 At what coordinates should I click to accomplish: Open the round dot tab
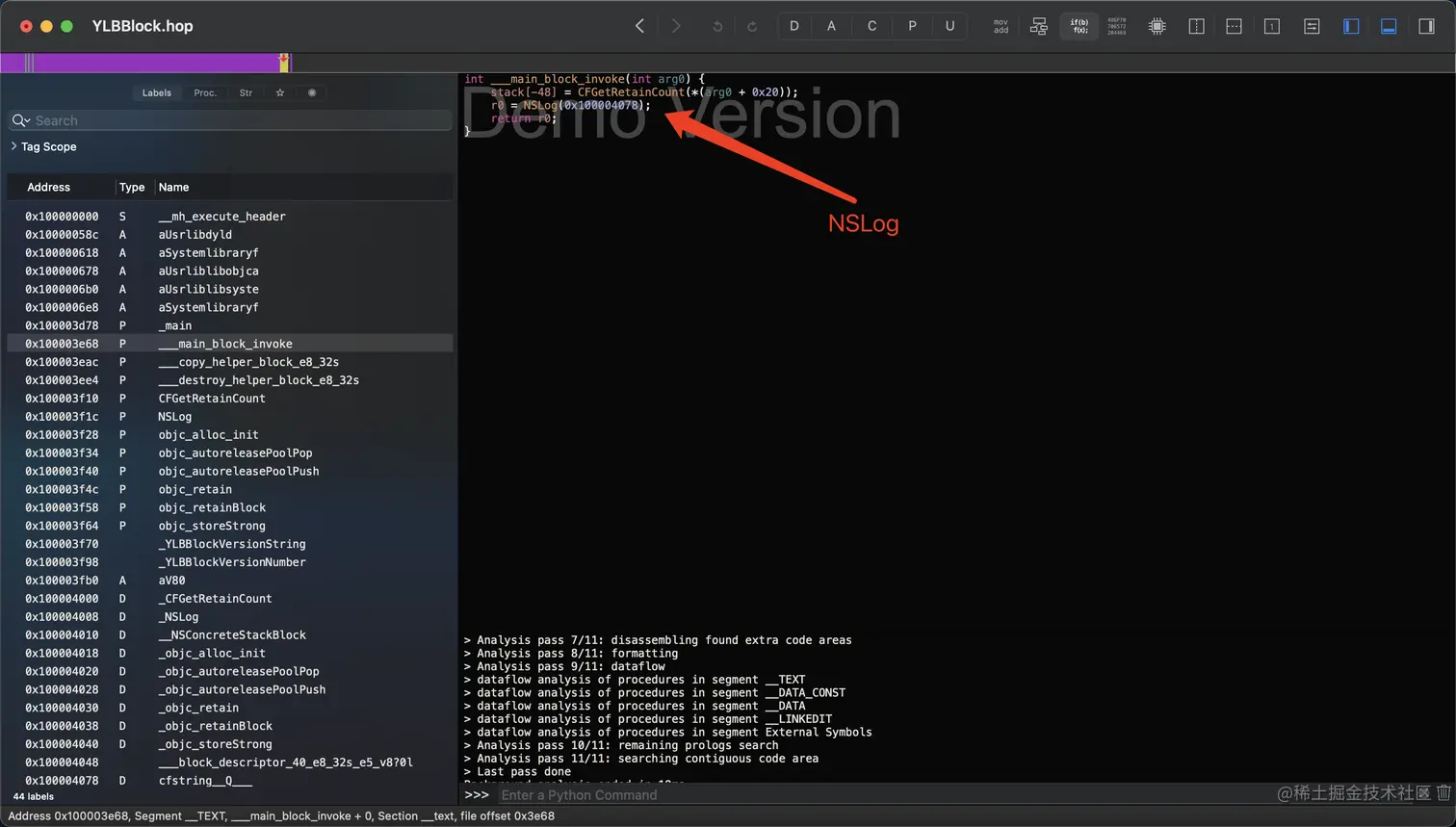[x=312, y=93]
